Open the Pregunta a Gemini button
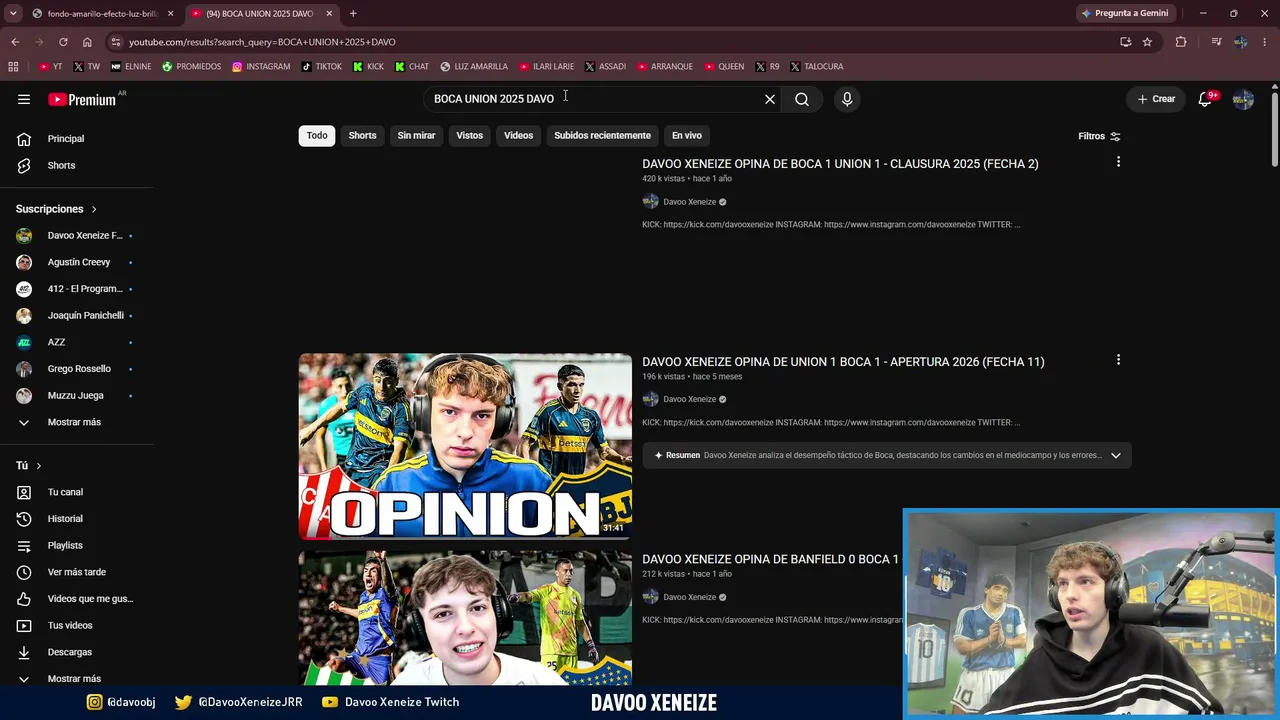 tap(1125, 13)
